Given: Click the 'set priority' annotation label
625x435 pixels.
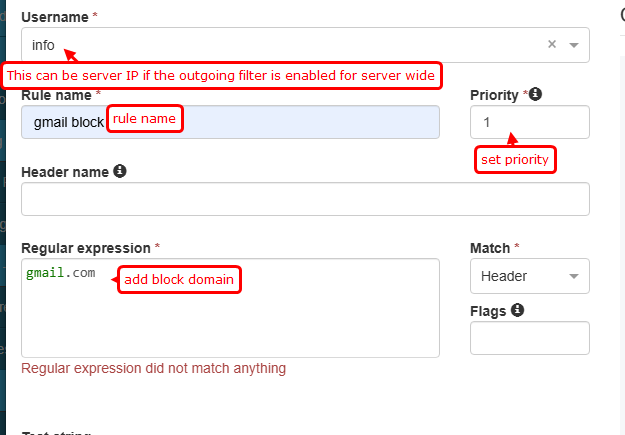Looking at the screenshot, I should tap(515, 159).
